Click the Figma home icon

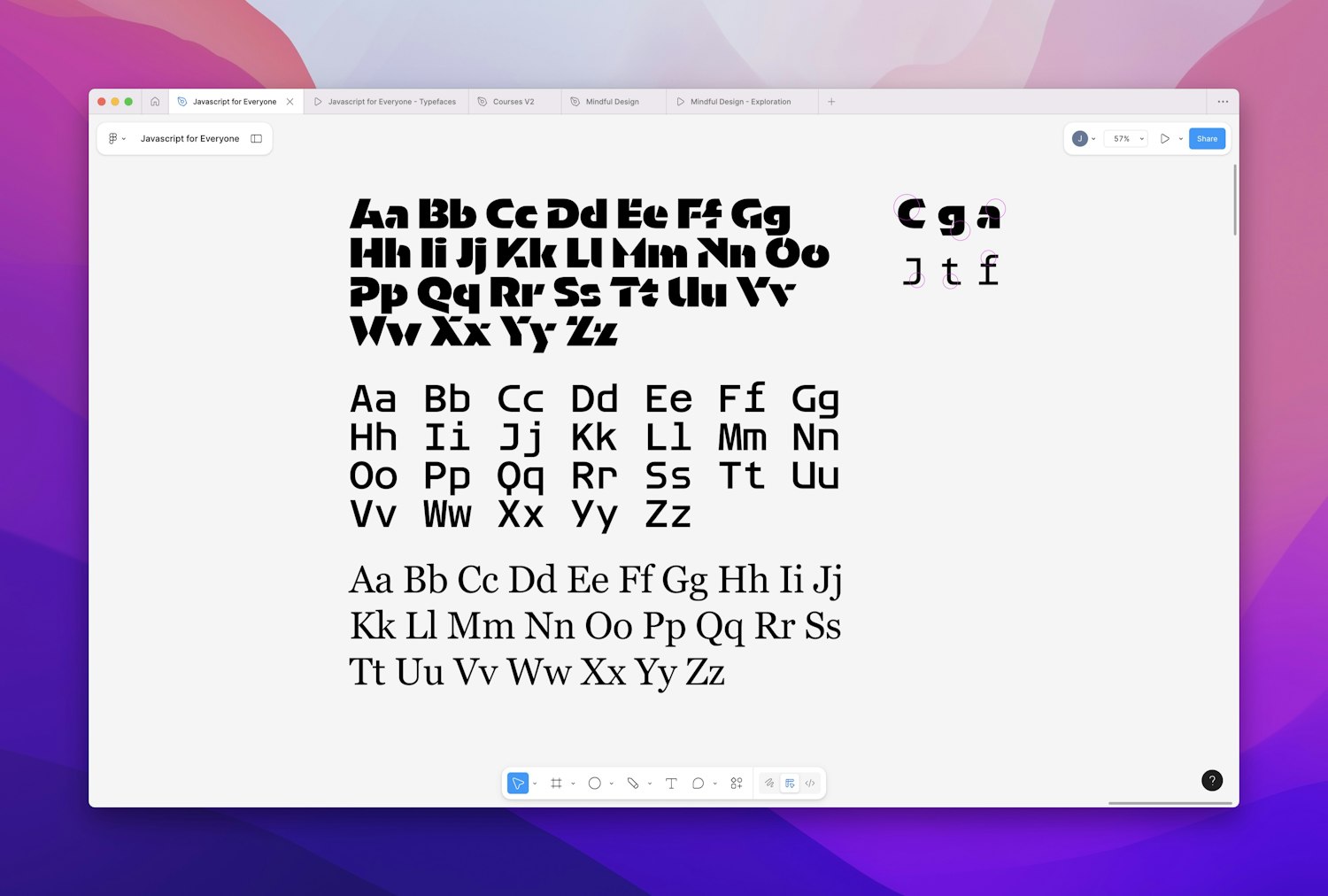click(x=156, y=101)
